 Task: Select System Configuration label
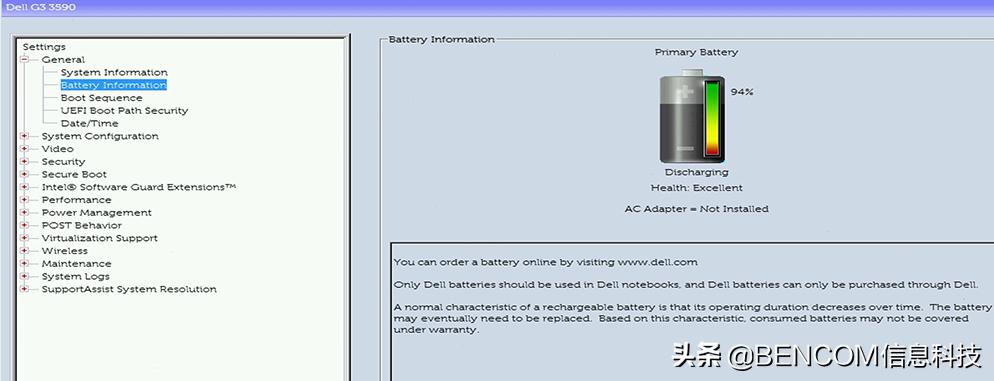tap(100, 136)
